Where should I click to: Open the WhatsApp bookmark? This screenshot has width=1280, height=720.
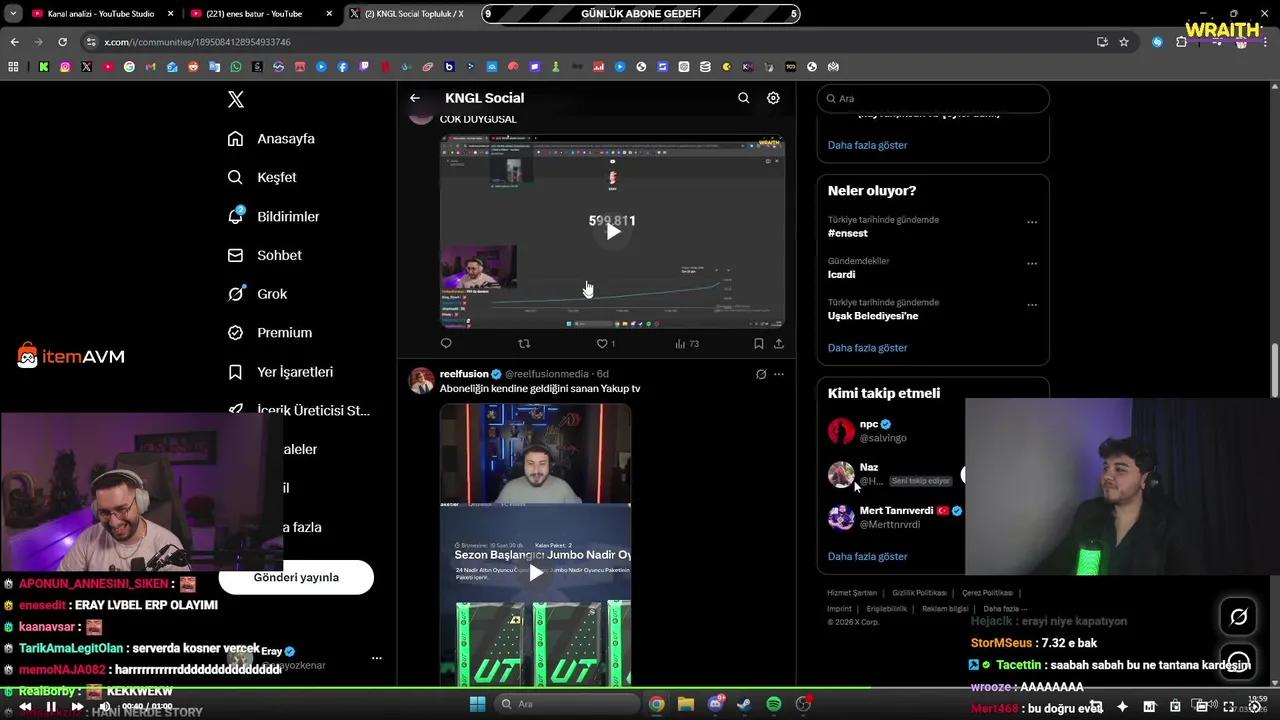pos(236,67)
